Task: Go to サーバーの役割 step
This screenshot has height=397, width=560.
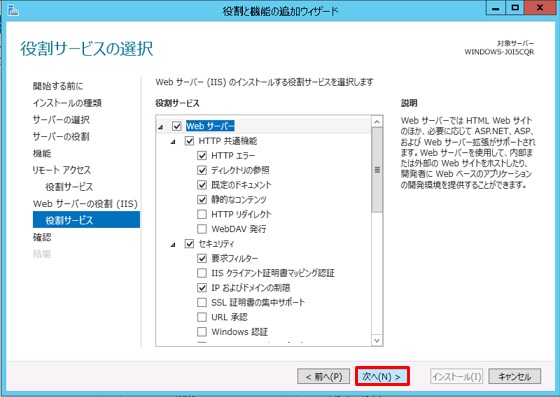Action: (x=61, y=136)
